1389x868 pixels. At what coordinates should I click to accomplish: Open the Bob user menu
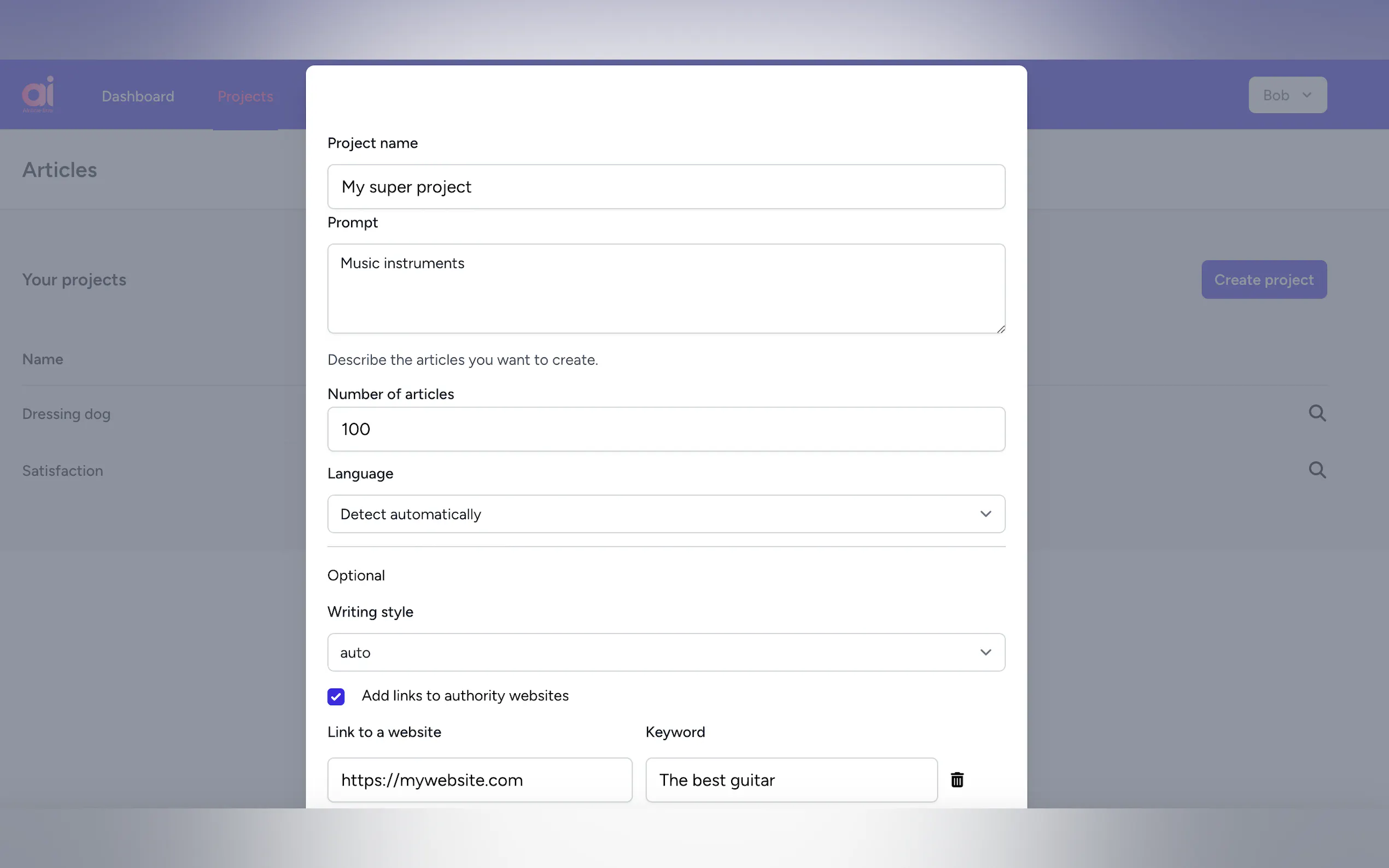(1287, 95)
